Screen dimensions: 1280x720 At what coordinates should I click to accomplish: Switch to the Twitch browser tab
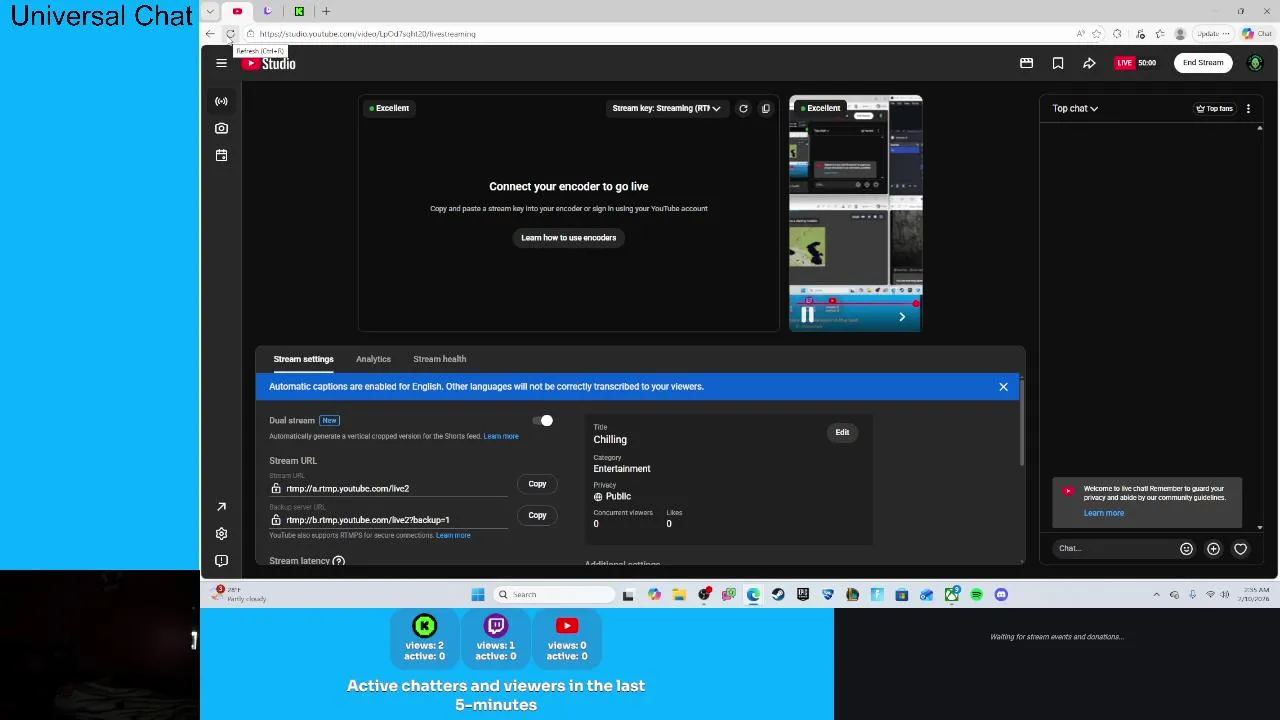coord(268,11)
